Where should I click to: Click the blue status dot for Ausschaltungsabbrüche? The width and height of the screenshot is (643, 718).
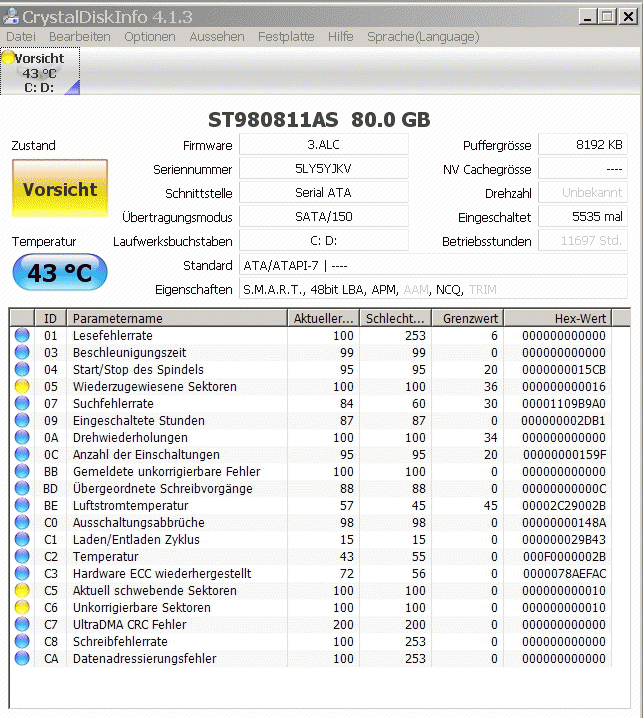coord(22,522)
